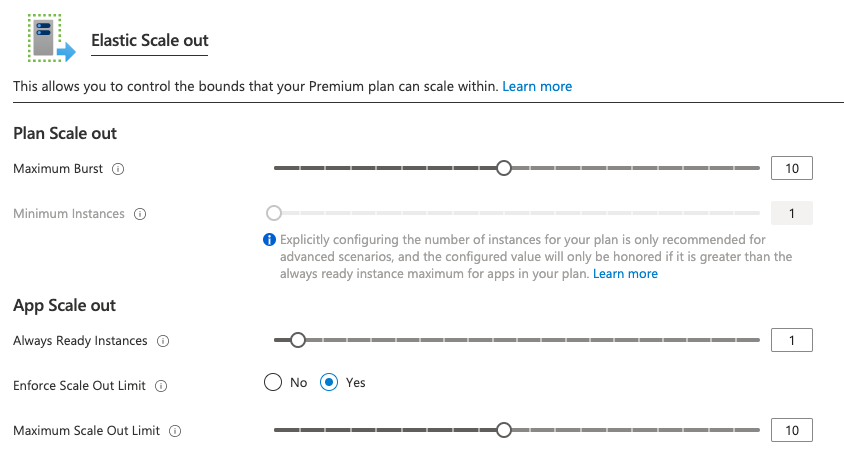Show info for Minimum Instances
The width and height of the screenshot is (844, 461).
point(140,214)
